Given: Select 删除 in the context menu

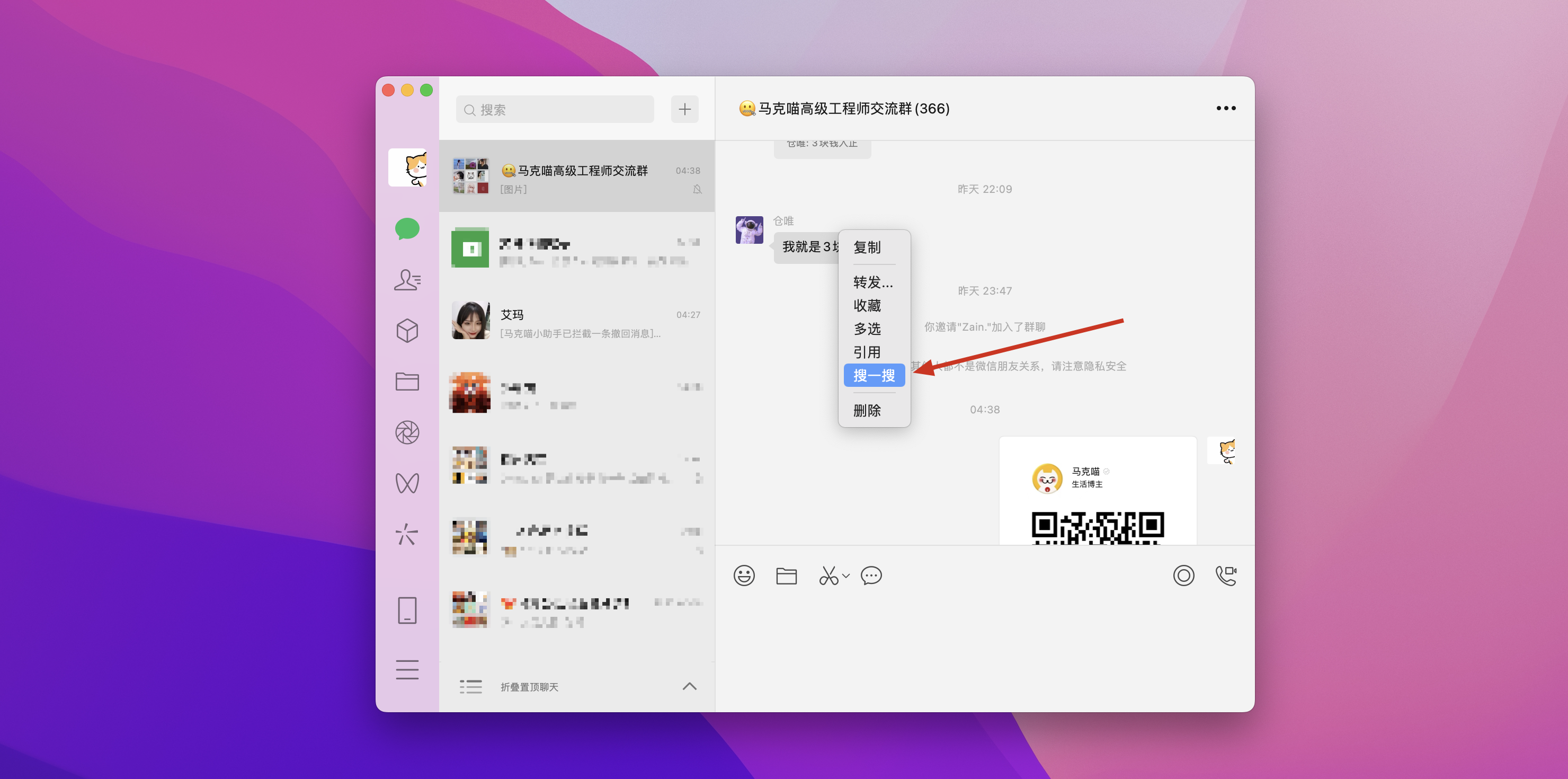Looking at the screenshot, I should tap(867, 411).
